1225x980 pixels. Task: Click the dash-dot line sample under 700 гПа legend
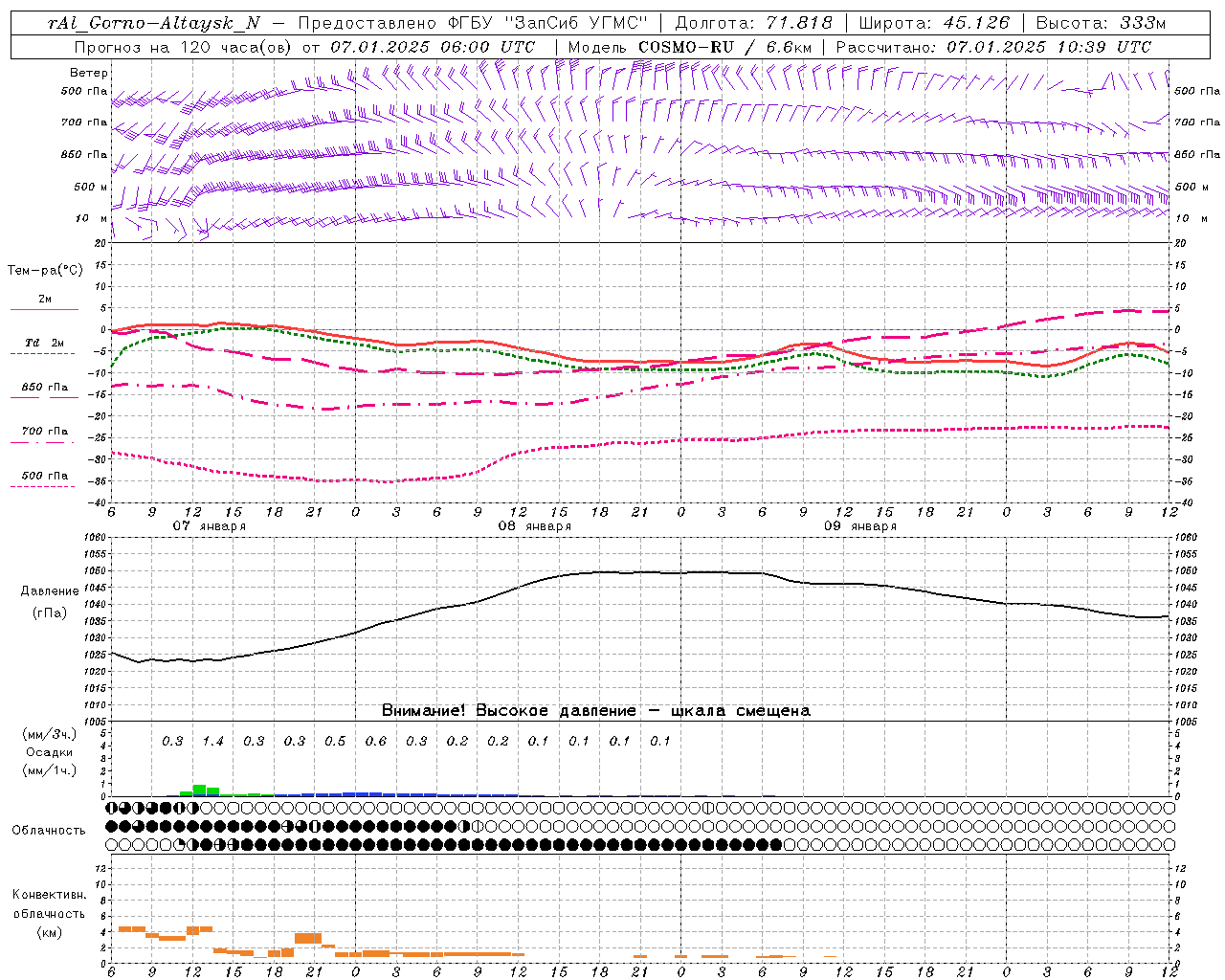pyautogui.click(x=44, y=442)
